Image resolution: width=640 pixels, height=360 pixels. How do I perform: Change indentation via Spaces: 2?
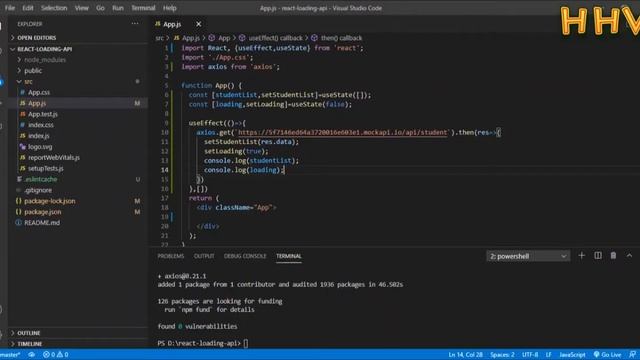point(502,355)
